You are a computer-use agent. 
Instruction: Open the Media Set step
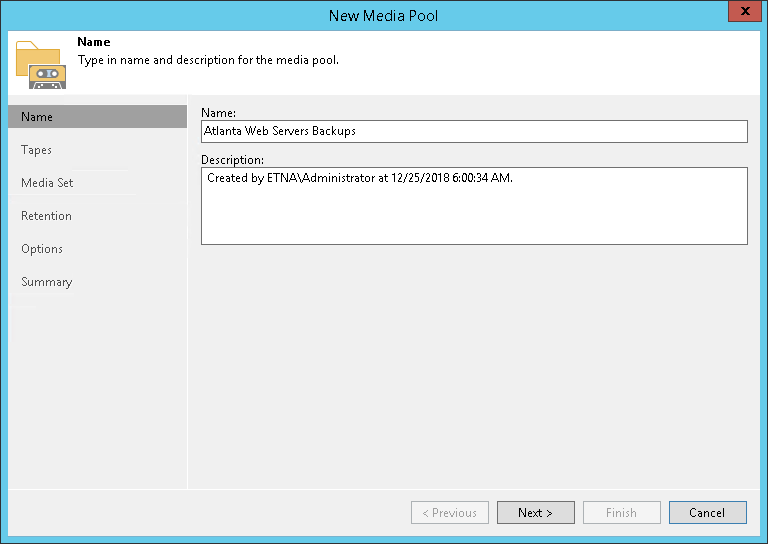[x=47, y=183]
